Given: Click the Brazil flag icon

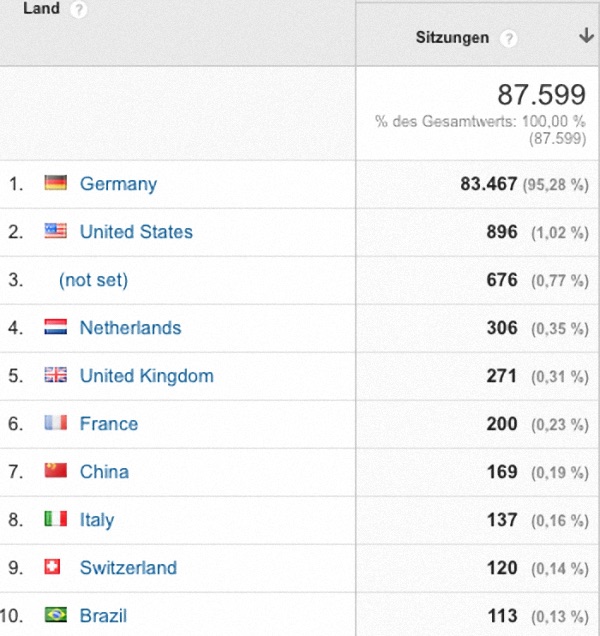Looking at the screenshot, I should [x=56, y=615].
